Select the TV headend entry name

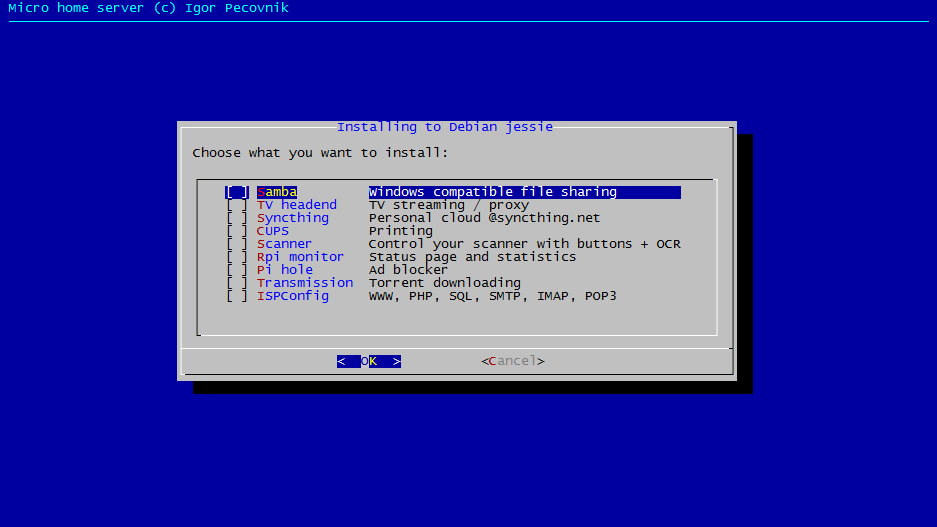coord(297,205)
